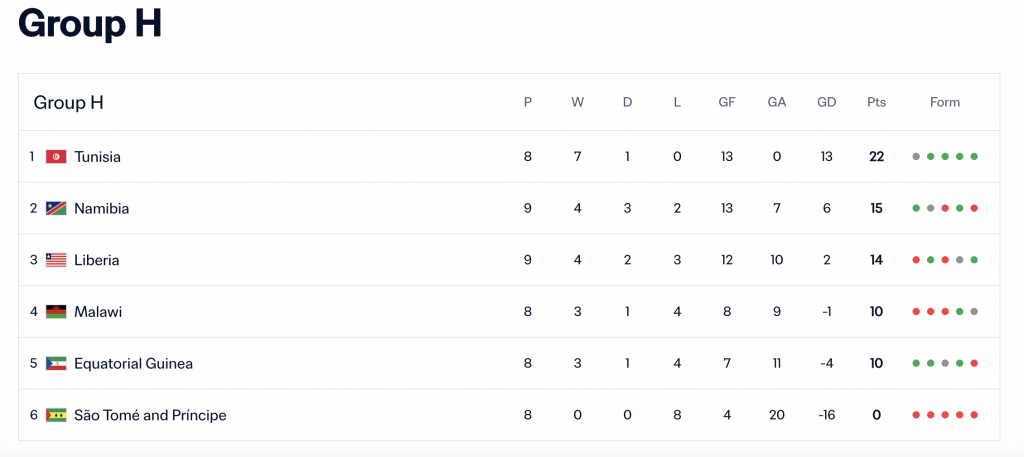Click the GD column header
The image size is (1024, 457).
click(x=826, y=102)
